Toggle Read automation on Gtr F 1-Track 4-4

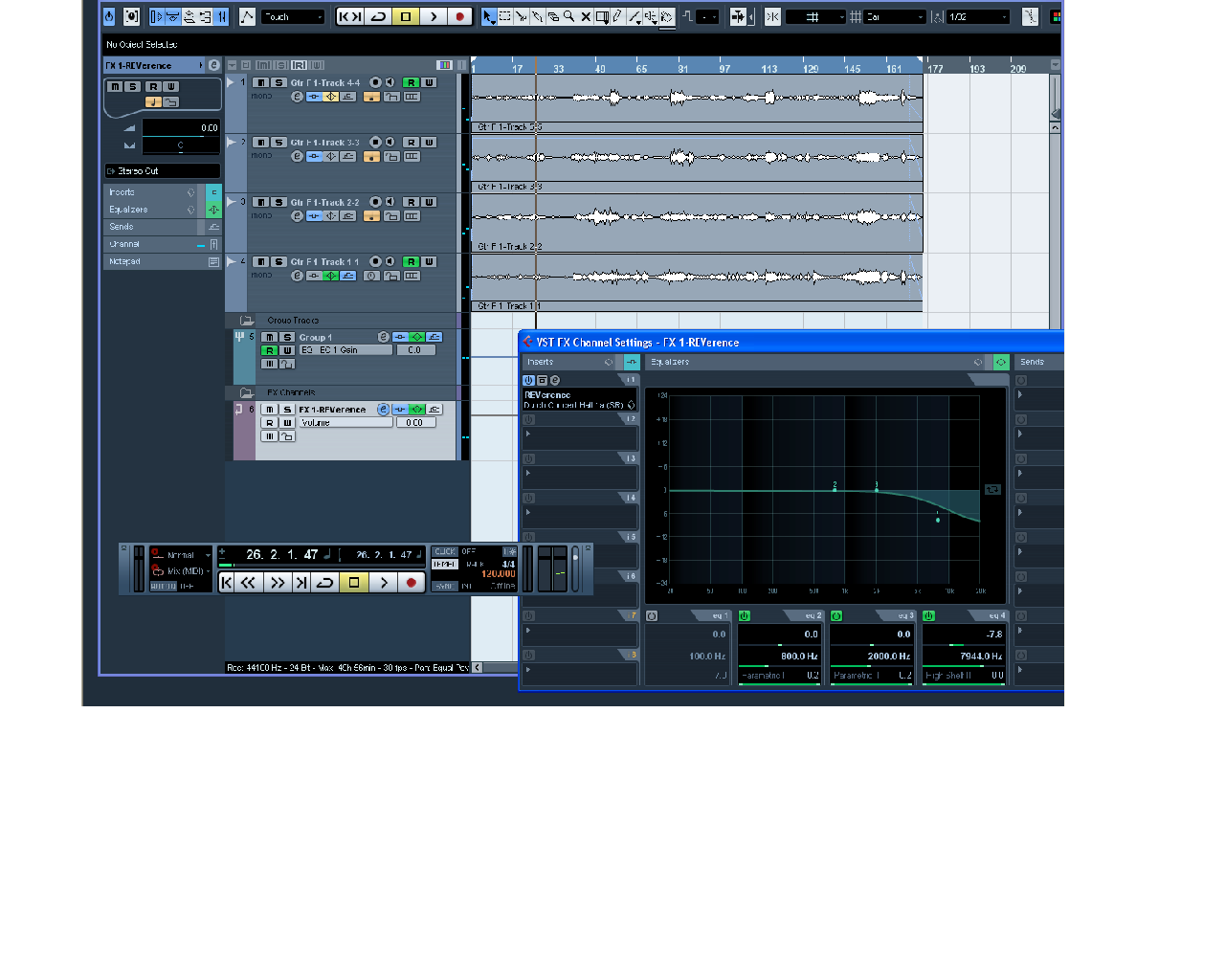tap(411, 82)
